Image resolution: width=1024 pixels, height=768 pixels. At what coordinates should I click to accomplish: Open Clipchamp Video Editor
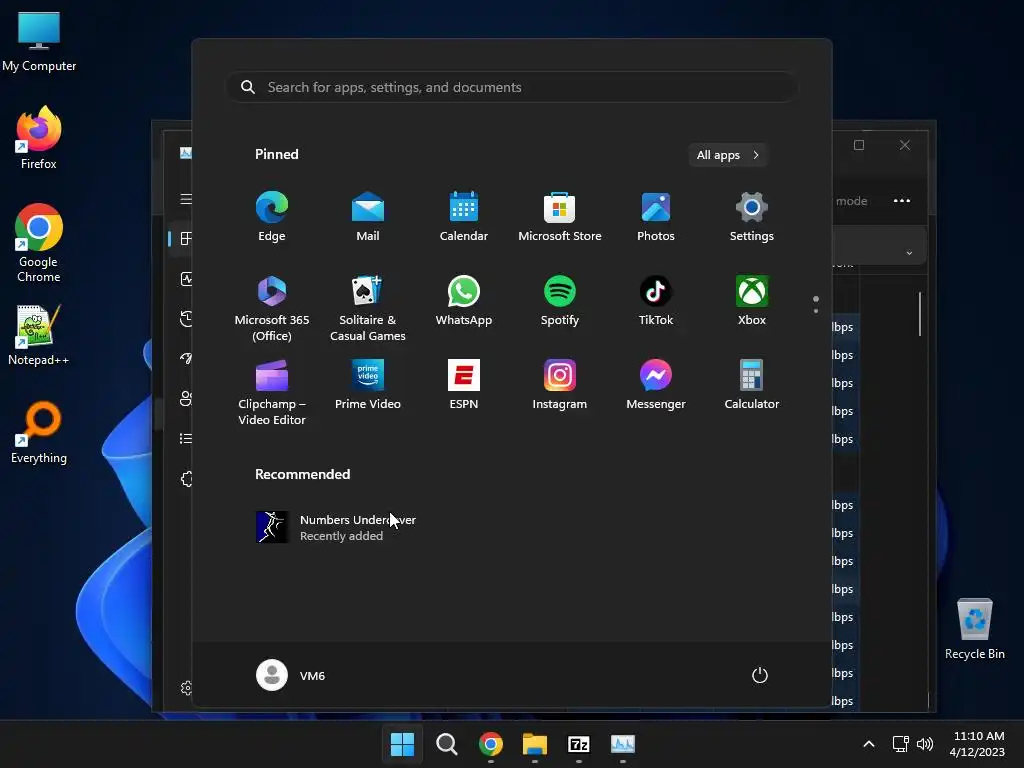[x=272, y=392]
